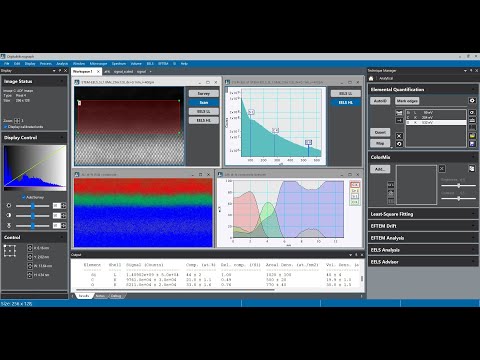The height and width of the screenshot is (360, 480).
Task: Click the contrast icon in Display Control
Action: point(9,215)
